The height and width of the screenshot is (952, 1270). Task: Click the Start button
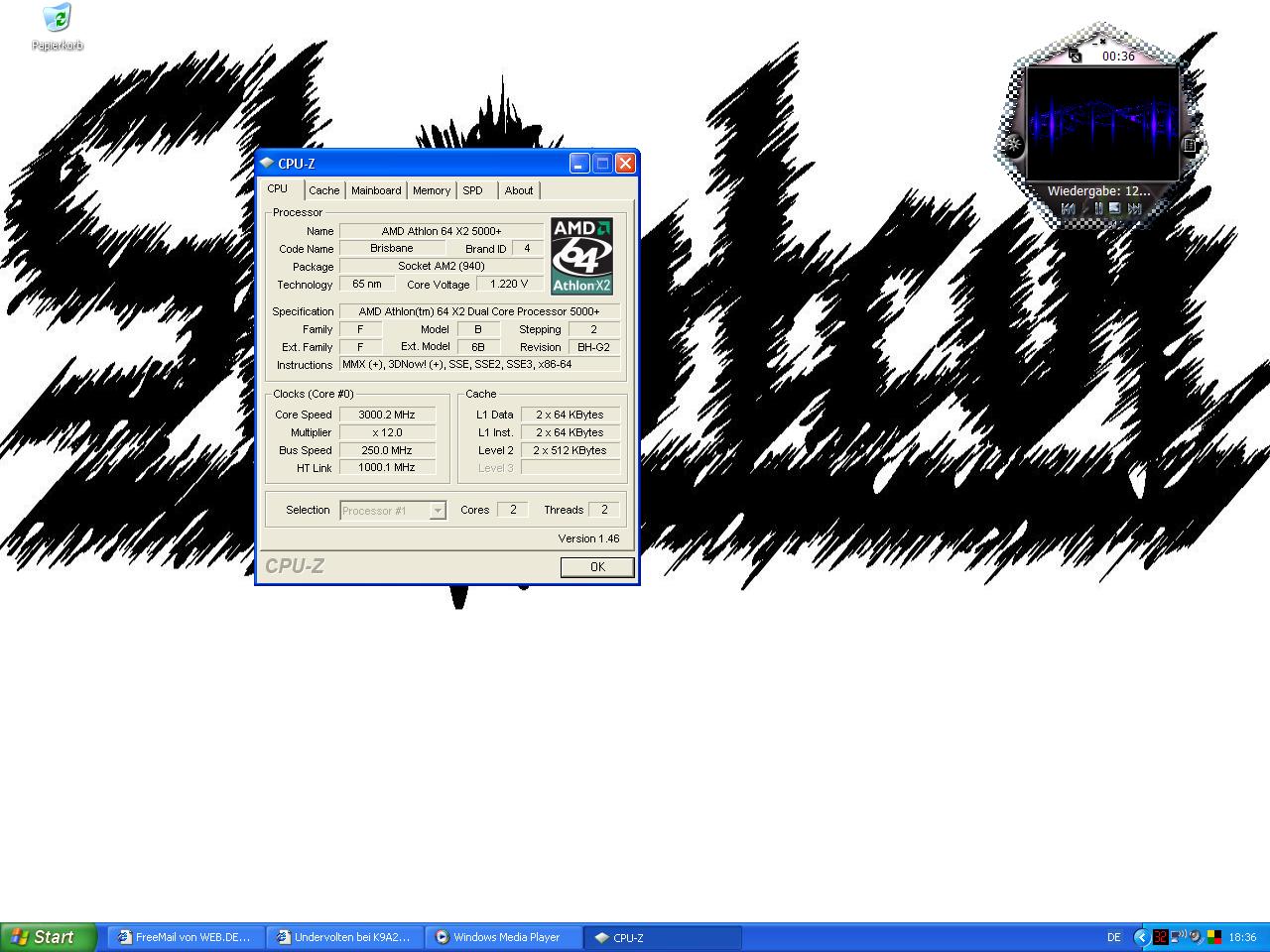49,937
